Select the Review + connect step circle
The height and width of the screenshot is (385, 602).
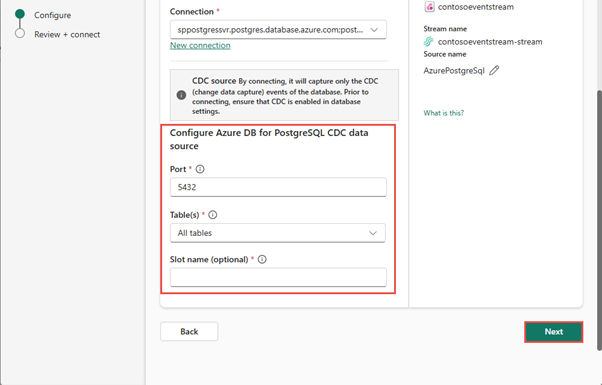[20, 34]
